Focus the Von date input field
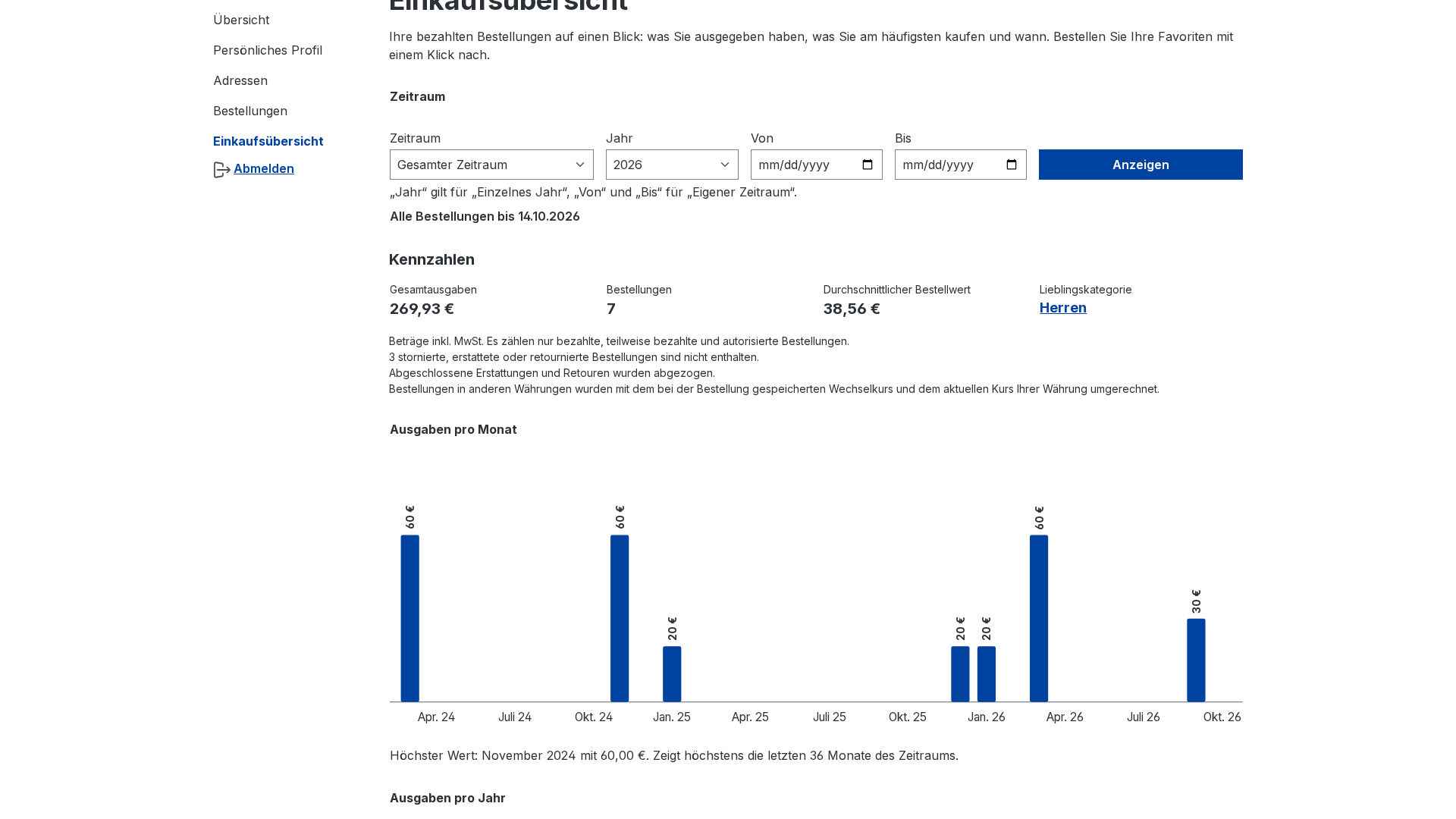The image size is (1456, 819). (816, 165)
